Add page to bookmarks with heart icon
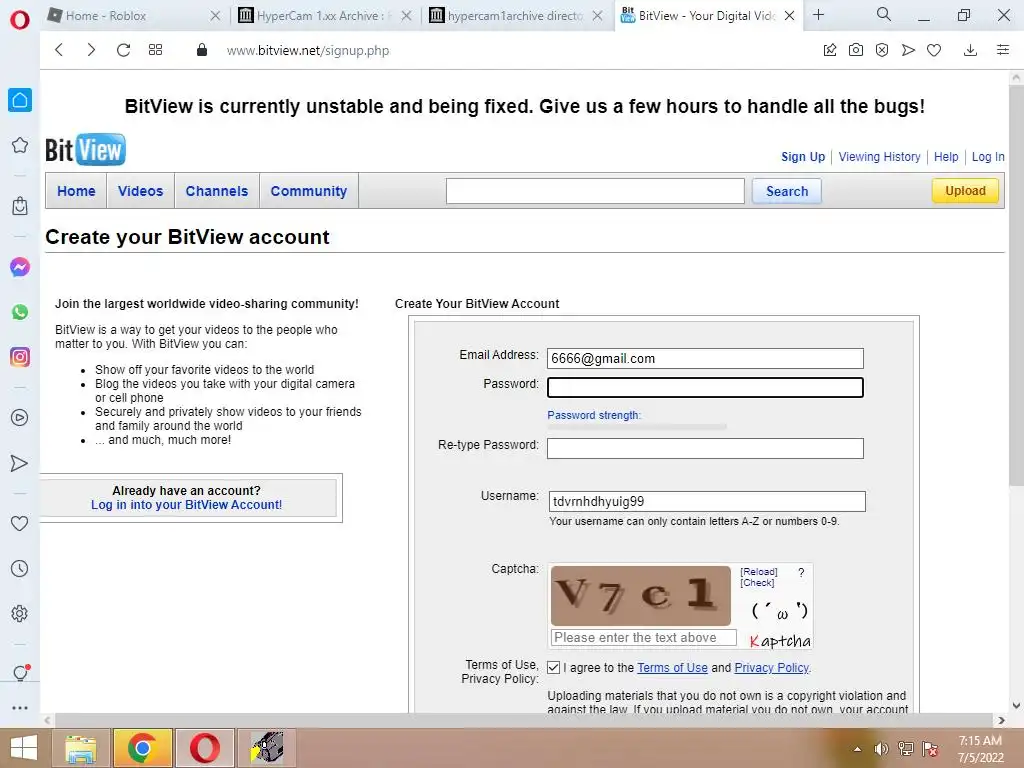Image resolution: width=1024 pixels, height=768 pixels. point(934,50)
